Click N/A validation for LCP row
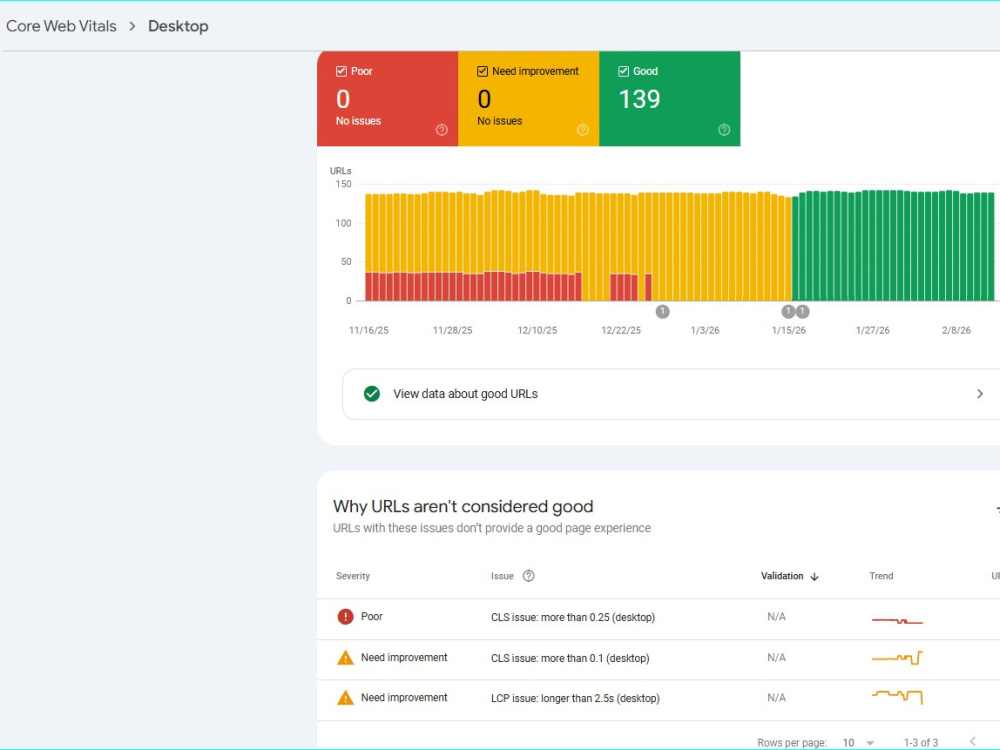Image resolution: width=1000 pixels, height=750 pixels. click(776, 698)
